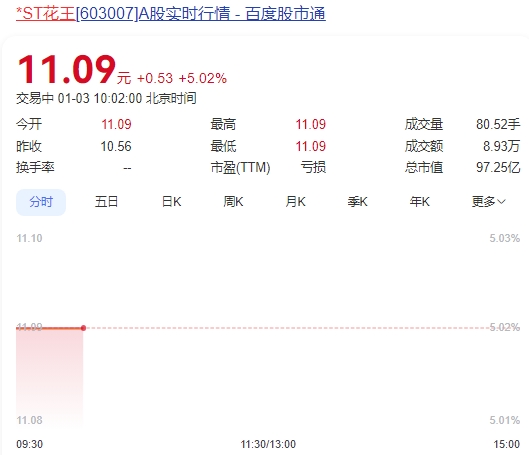Screen dimensions: 529x455
Task: Click the 总市值 value 97.25亿
Action: coord(498,168)
